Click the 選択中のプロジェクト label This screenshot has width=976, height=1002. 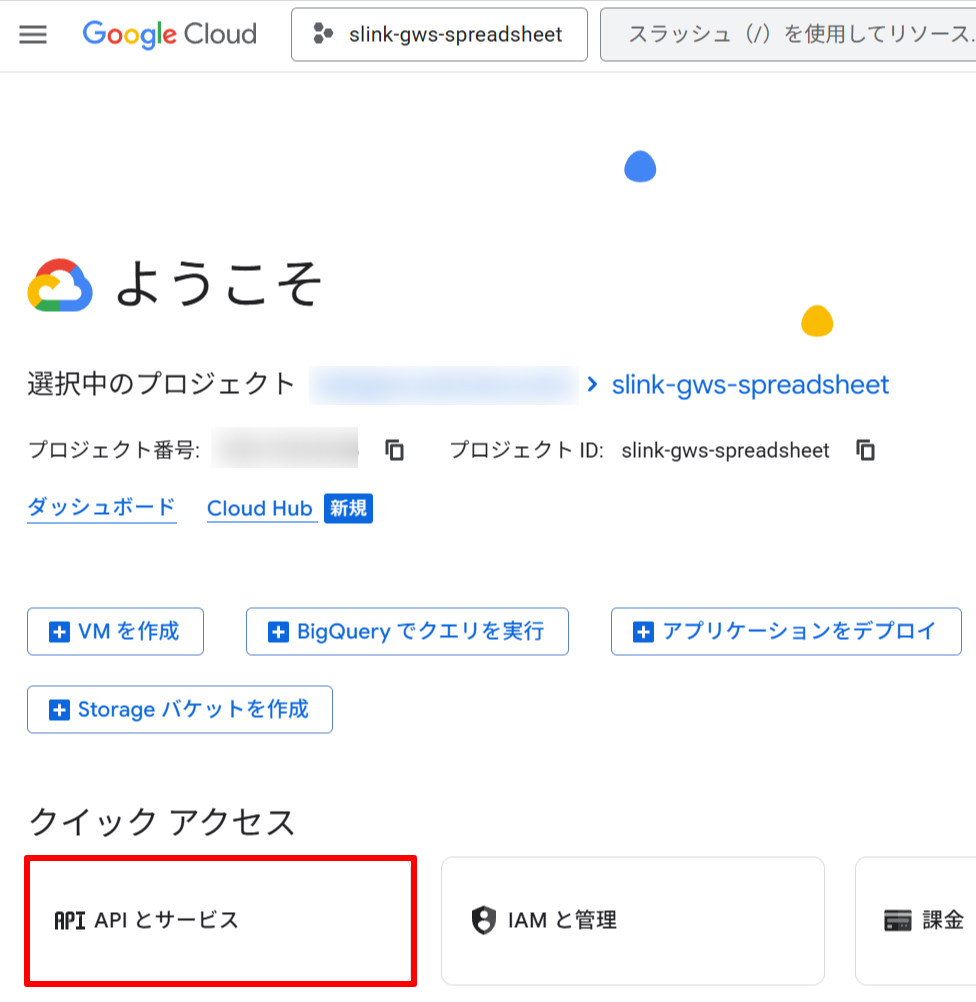(161, 384)
